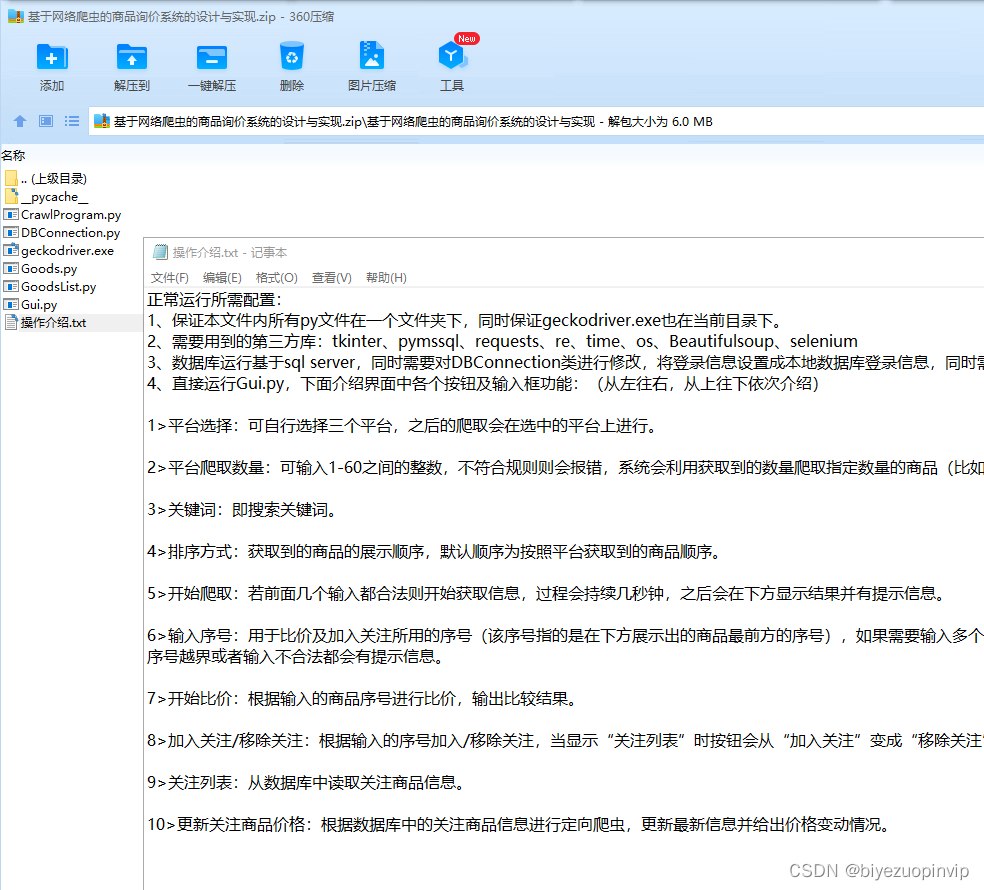Image resolution: width=984 pixels, height=890 pixels.
Task: Click the line starting '7>开始比价'
Action: [363, 699]
